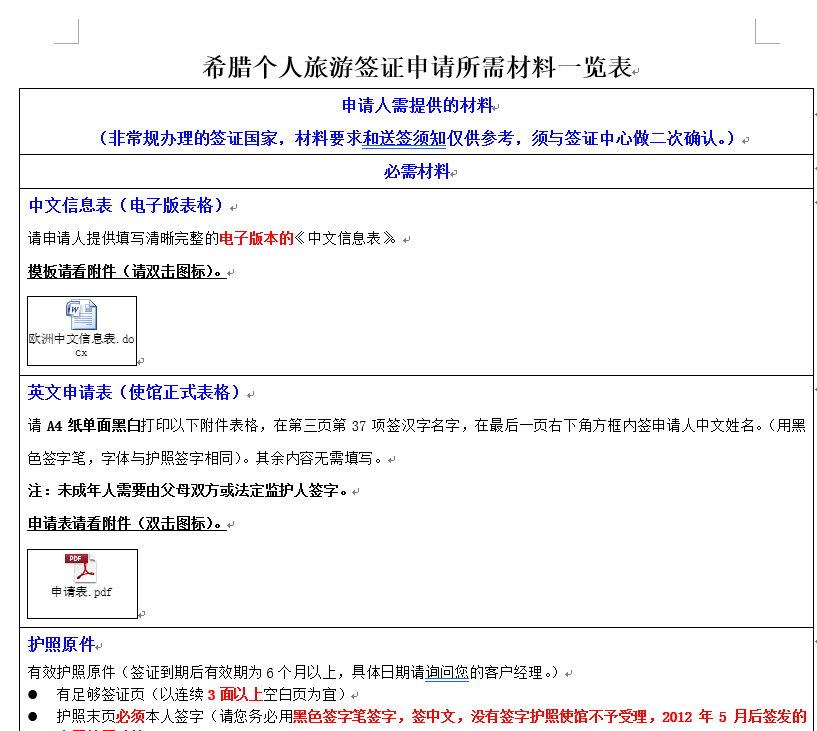Click the bold text A4 纸单面黑白

click(93, 426)
